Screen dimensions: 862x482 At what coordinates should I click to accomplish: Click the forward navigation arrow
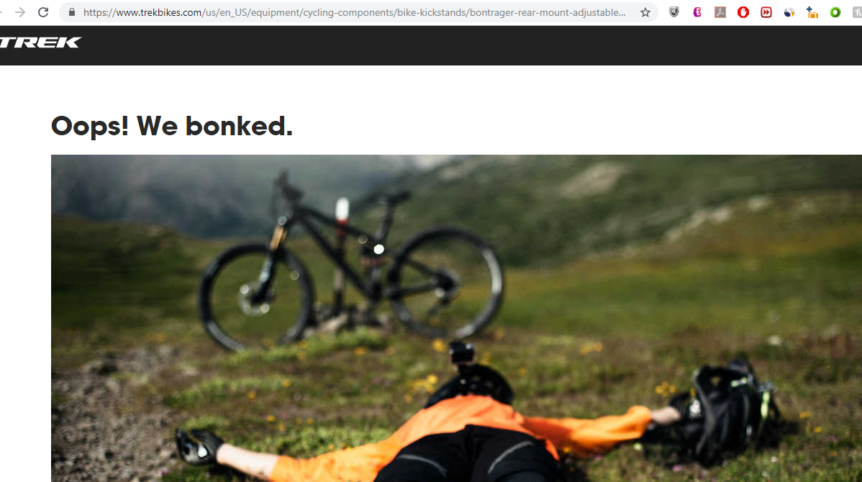tap(20, 12)
